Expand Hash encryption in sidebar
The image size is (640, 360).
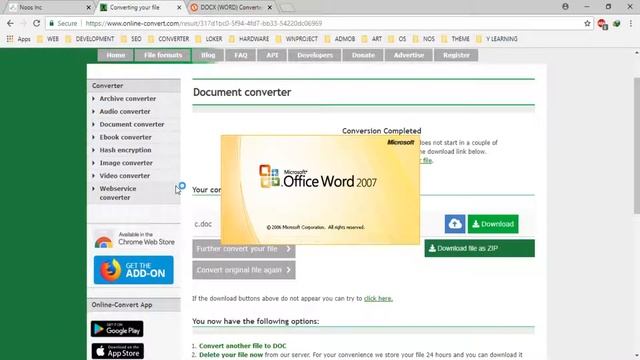tap(125, 150)
